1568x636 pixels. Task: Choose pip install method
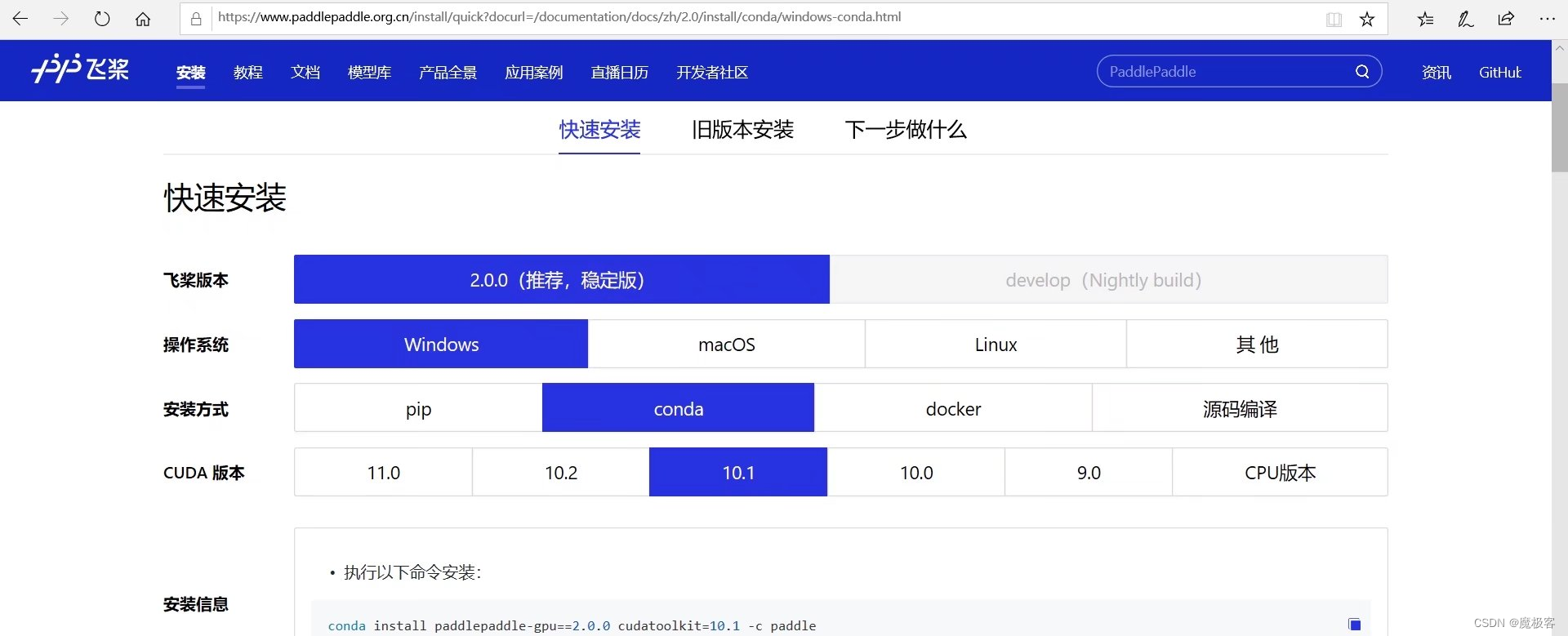(x=418, y=407)
